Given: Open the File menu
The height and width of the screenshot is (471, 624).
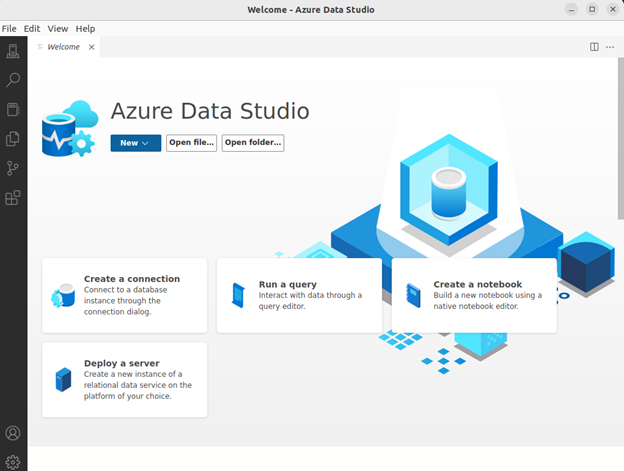Looking at the screenshot, I should click(x=9, y=29).
